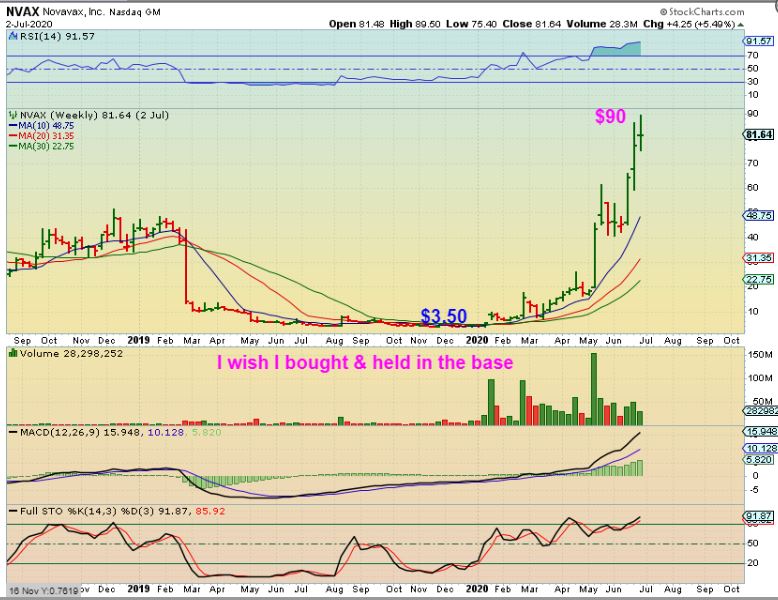
Task: Click the 81.64 last price tag on right axis
Action: coord(759,134)
